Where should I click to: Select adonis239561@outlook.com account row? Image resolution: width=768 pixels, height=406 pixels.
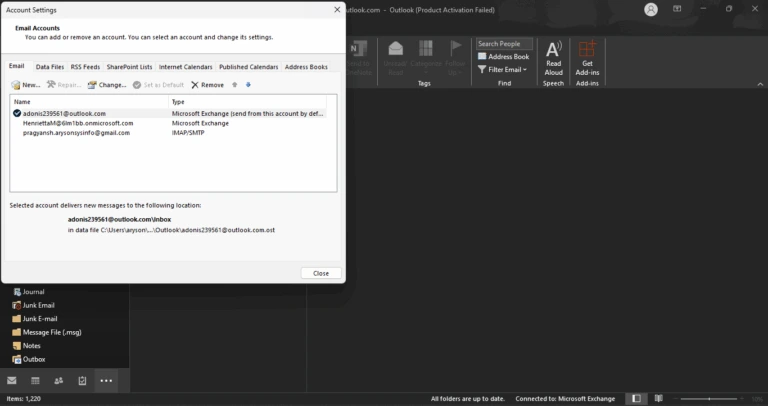(x=168, y=113)
